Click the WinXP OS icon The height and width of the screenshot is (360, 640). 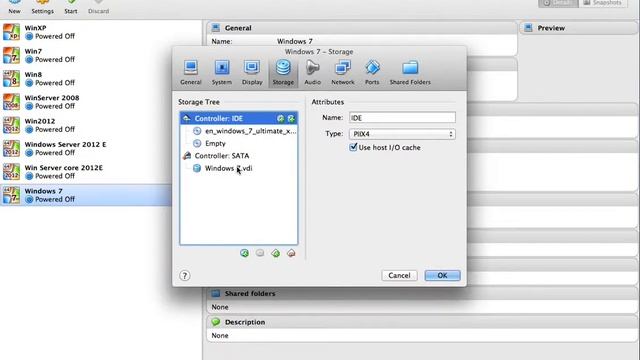click(x=11, y=32)
